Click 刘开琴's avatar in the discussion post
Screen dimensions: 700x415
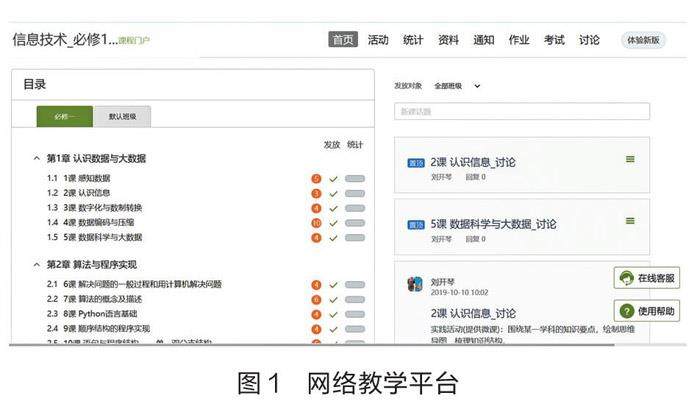coord(415,284)
